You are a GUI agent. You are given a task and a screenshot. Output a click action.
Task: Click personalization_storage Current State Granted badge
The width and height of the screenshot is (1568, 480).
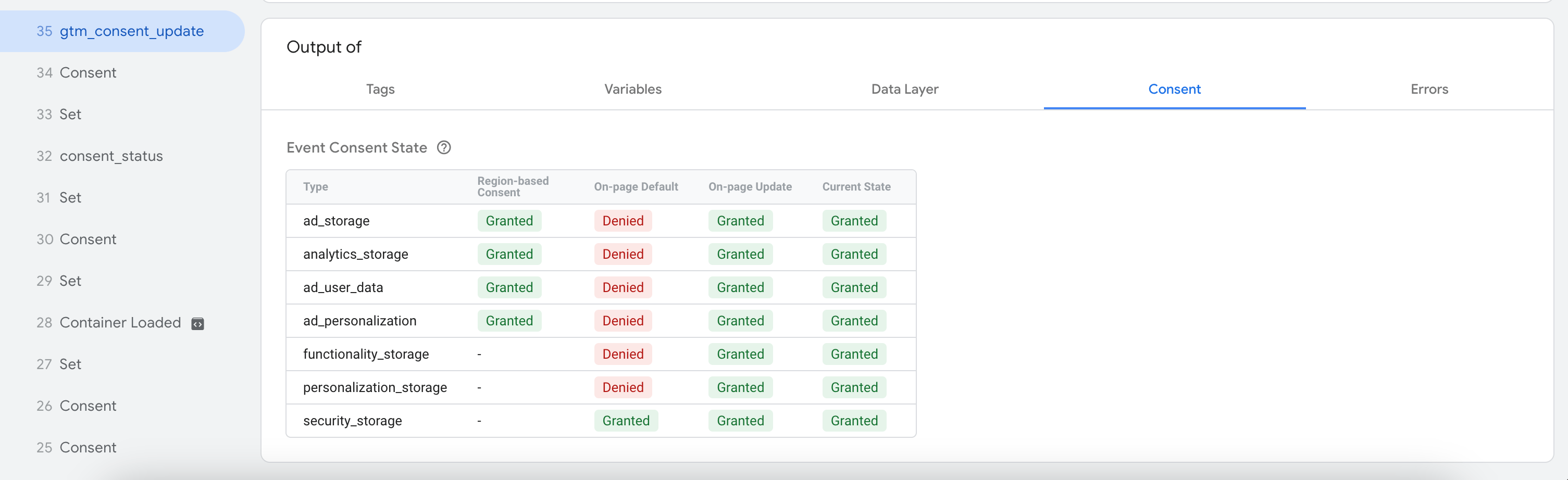tap(854, 387)
